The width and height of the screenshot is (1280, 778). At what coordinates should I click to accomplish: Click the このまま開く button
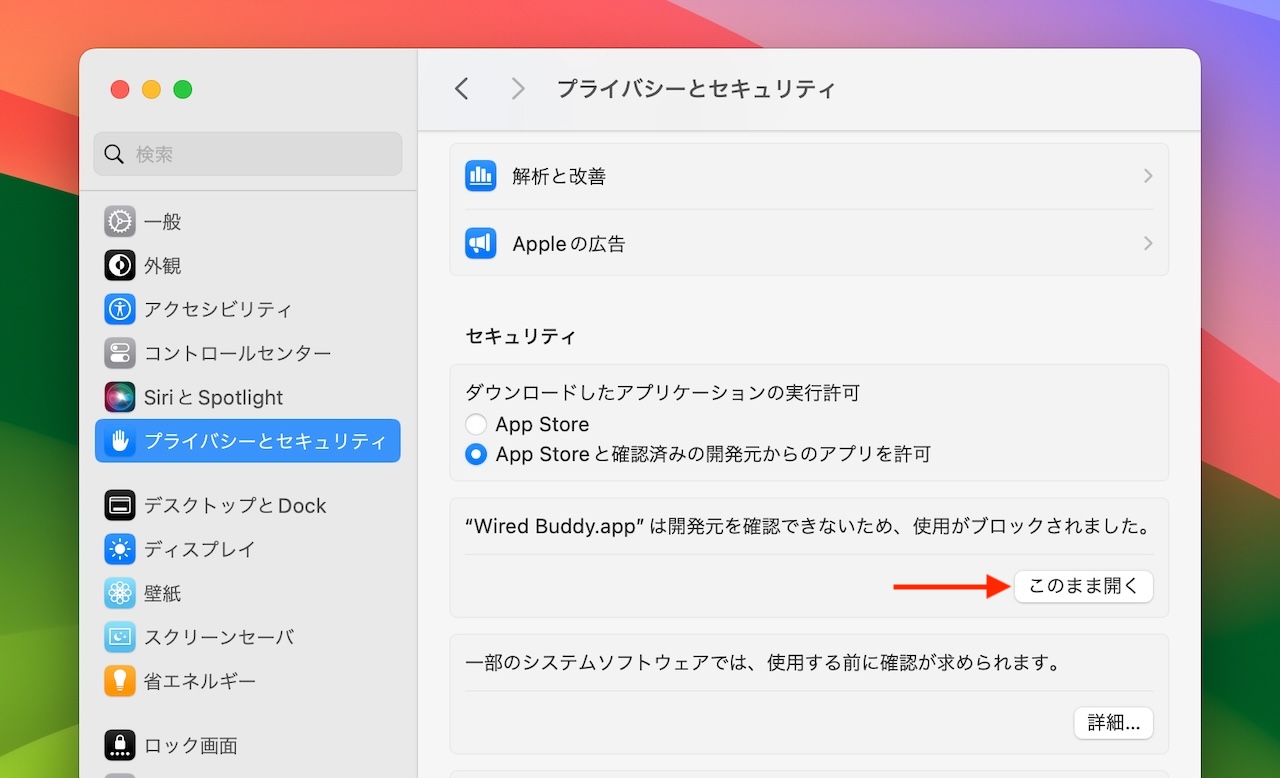tap(1084, 587)
